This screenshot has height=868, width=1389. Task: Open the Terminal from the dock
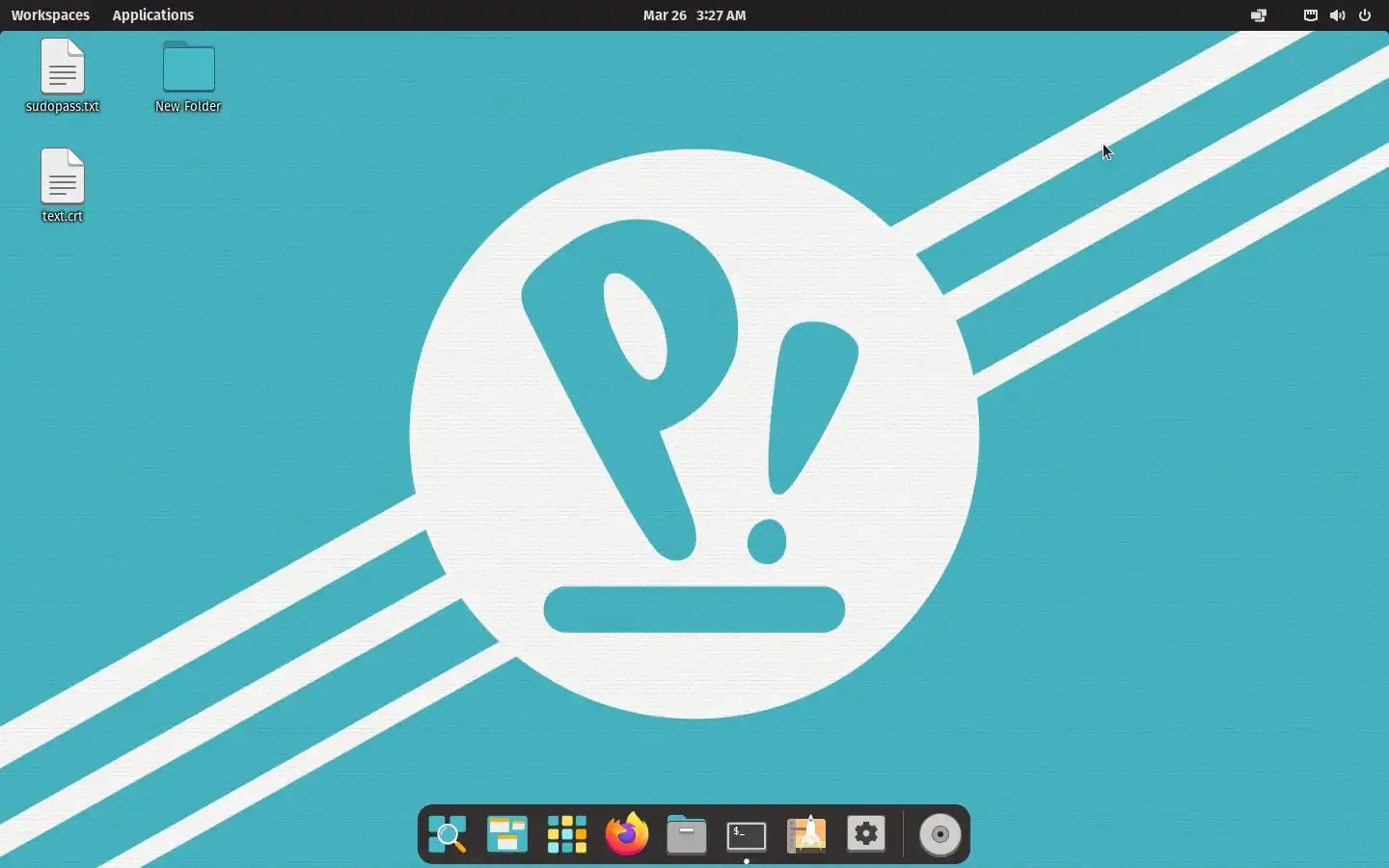coord(747,835)
